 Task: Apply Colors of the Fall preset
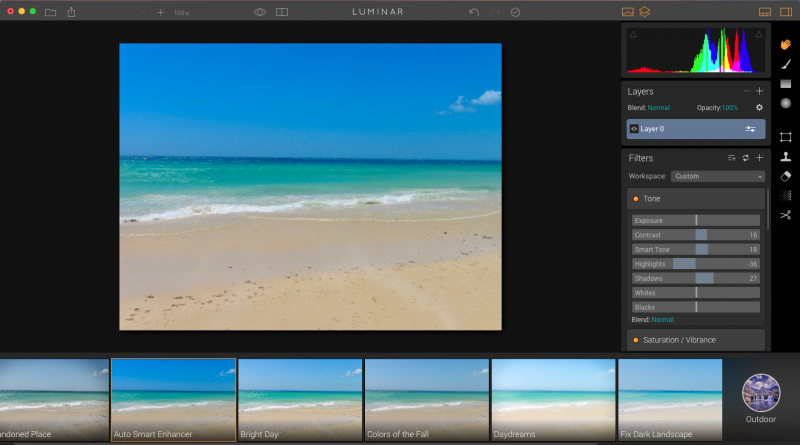427,400
